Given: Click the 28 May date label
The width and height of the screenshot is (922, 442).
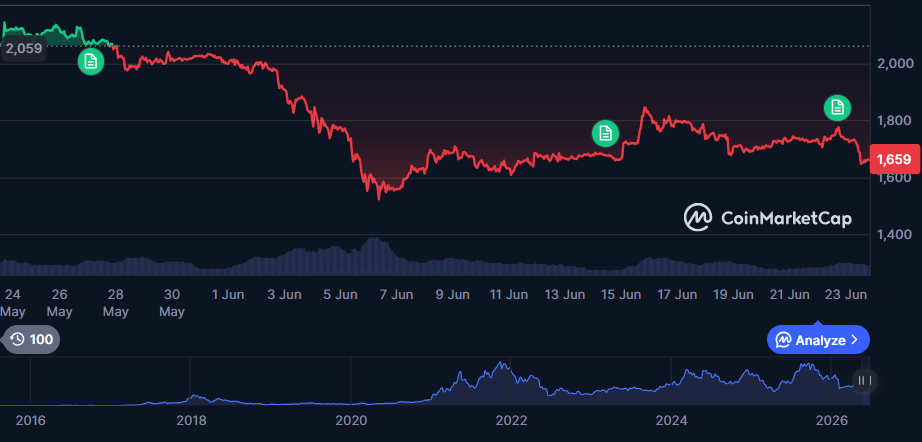Looking at the screenshot, I should point(116,303).
